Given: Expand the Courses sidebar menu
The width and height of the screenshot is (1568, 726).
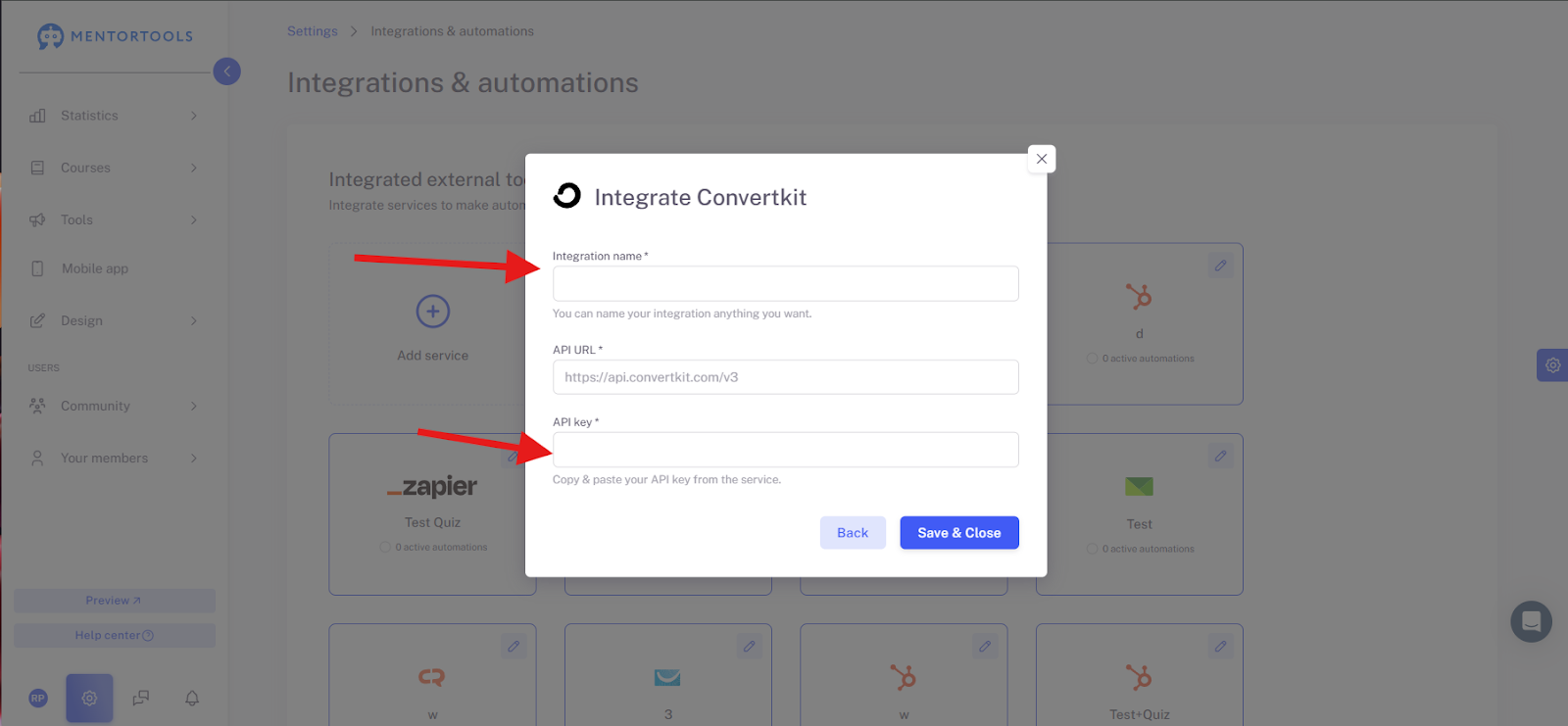Looking at the screenshot, I should click(x=114, y=168).
